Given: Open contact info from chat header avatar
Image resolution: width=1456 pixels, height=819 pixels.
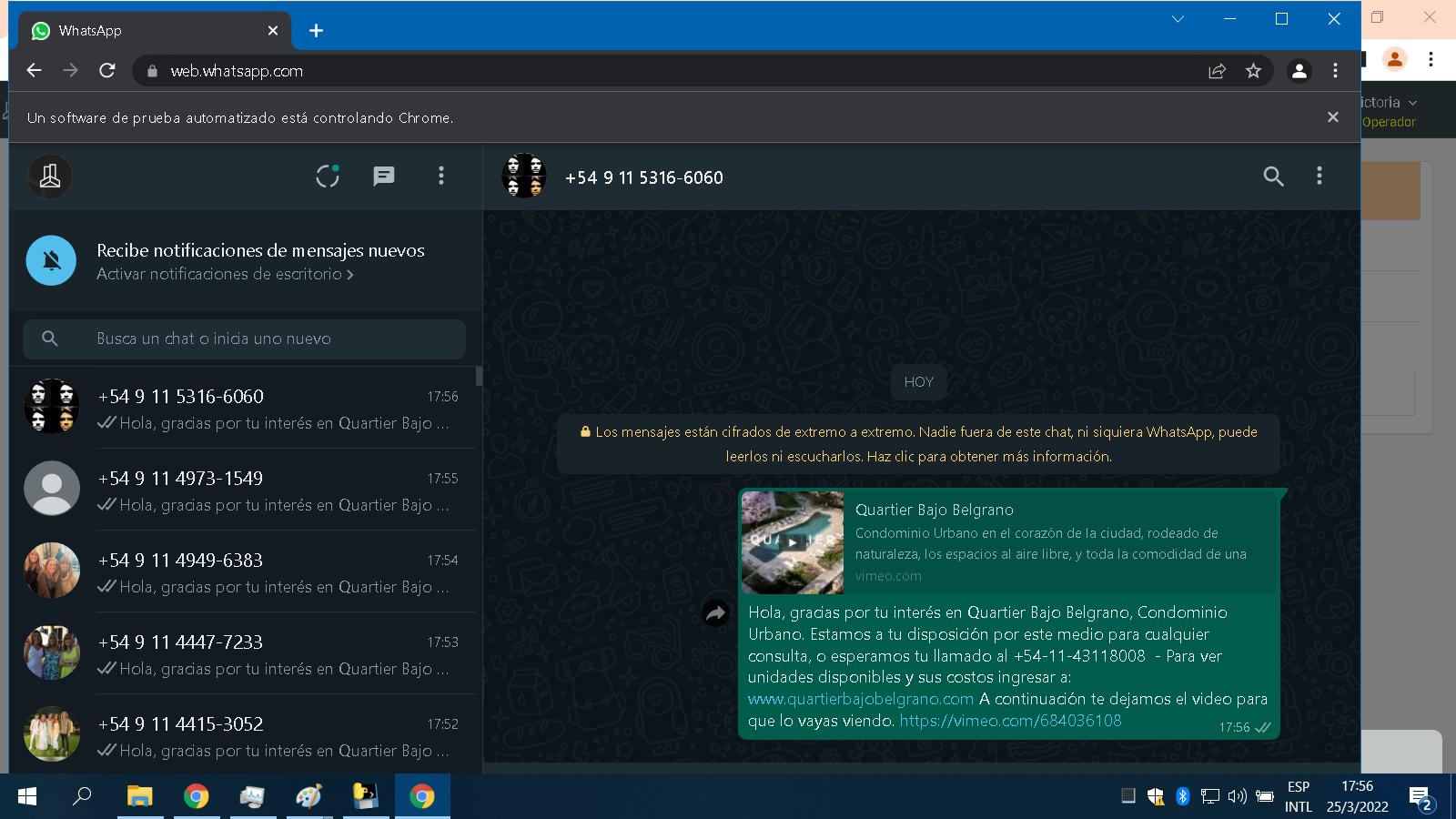Looking at the screenshot, I should tap(524, 177).
